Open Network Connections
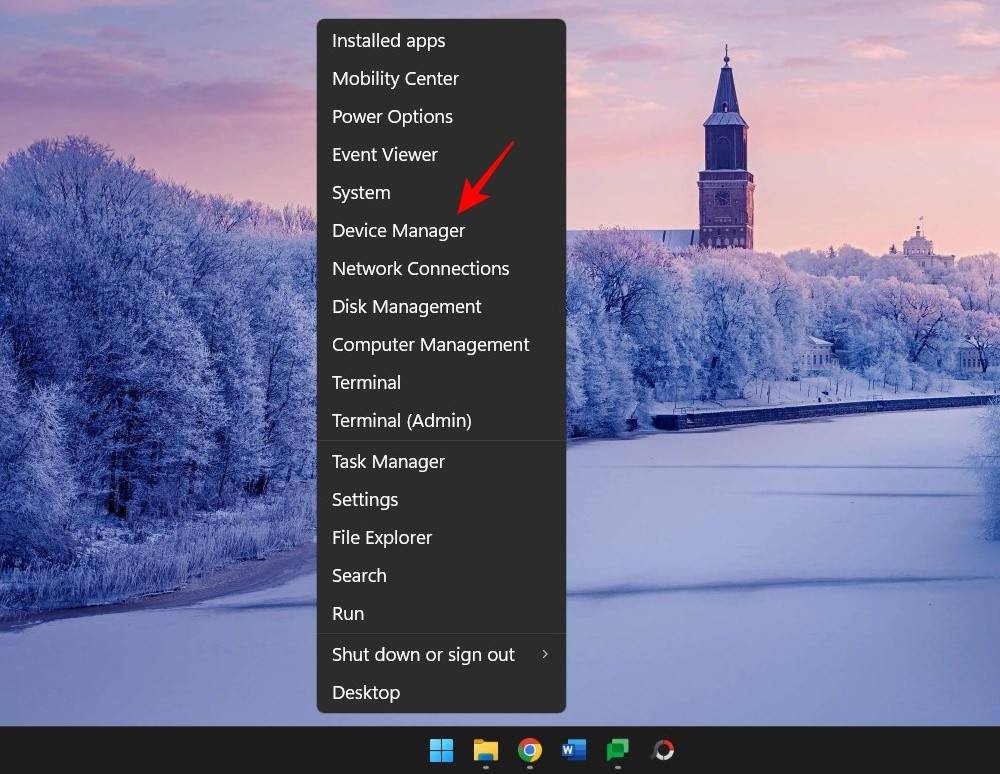This screenshot has width=1000, height=774. [420, 269]
